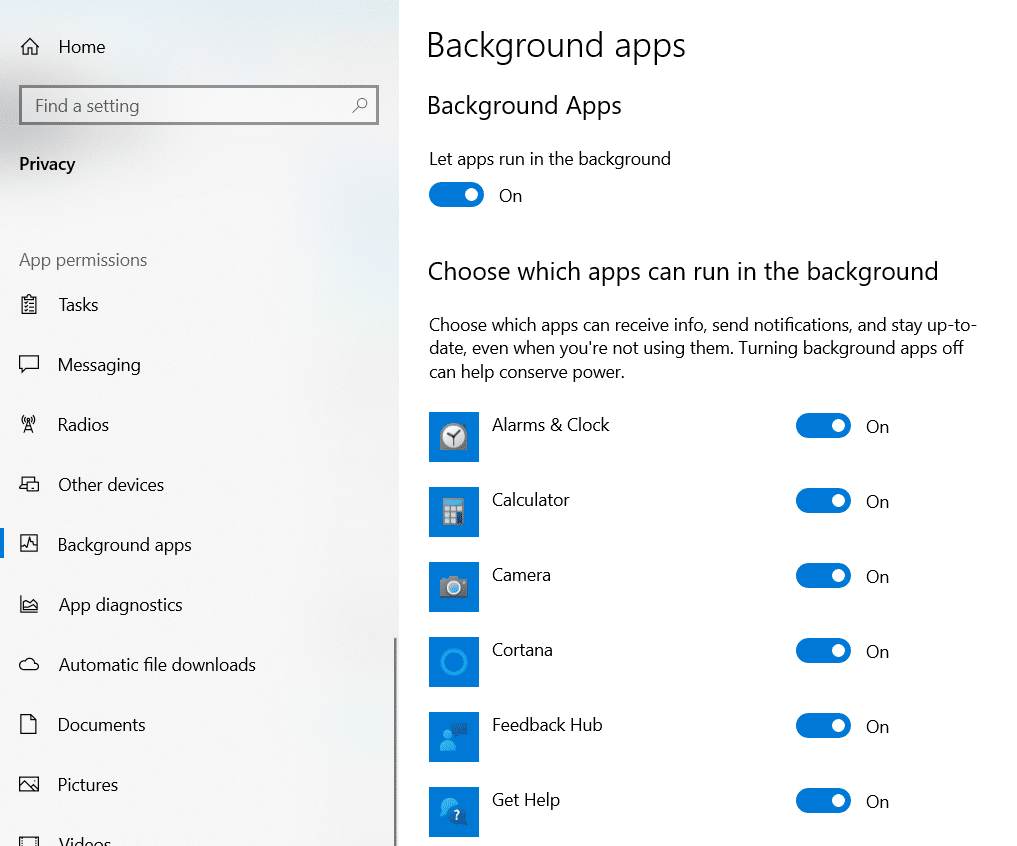Click the Calculator app icon
The image size is (1017, 846).
pos(454,512)
